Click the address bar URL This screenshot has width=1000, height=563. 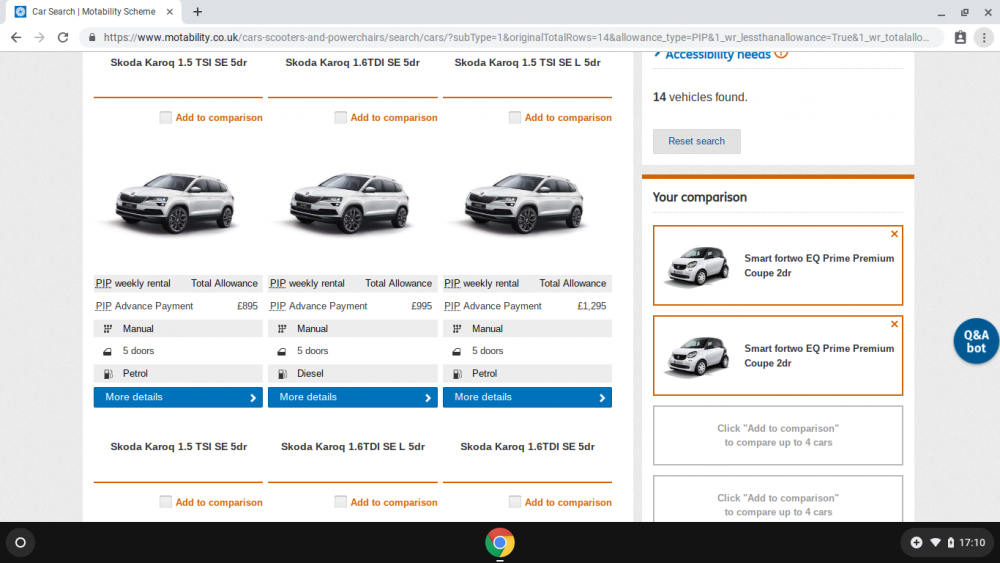pyautogui.click(x=515, y=38)
